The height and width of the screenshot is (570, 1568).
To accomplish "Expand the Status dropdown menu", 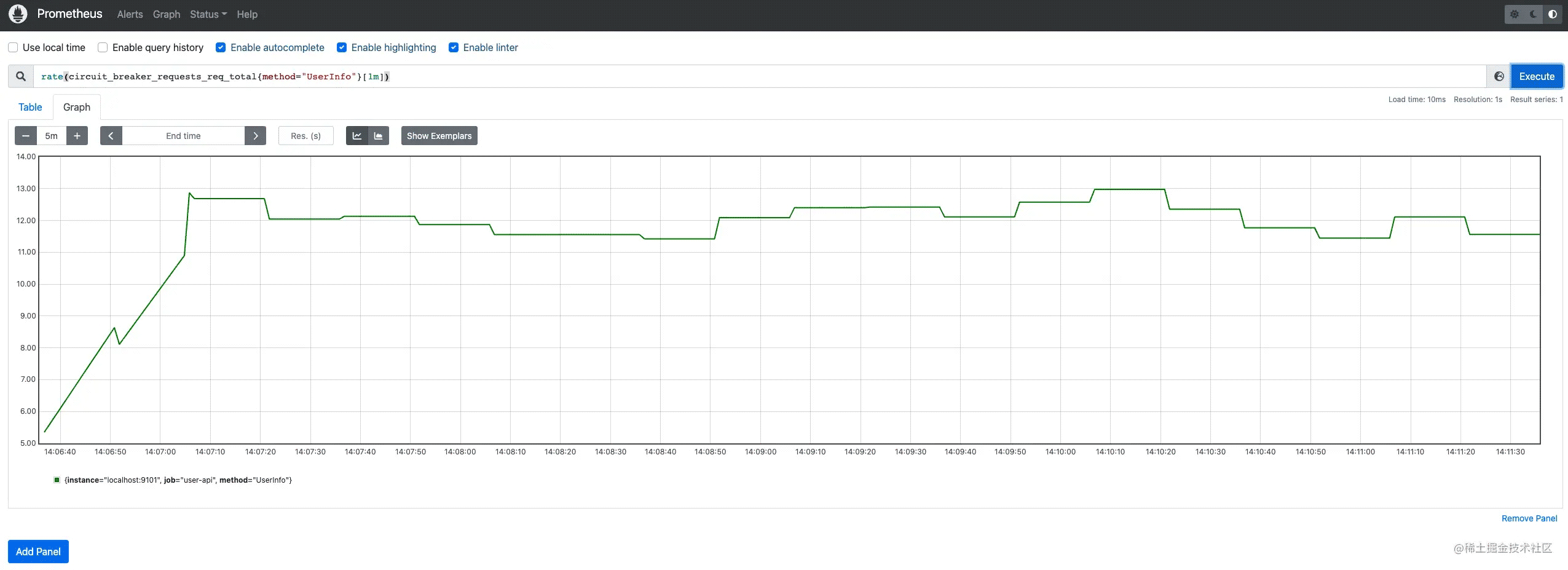I will (x=208, y=14).
